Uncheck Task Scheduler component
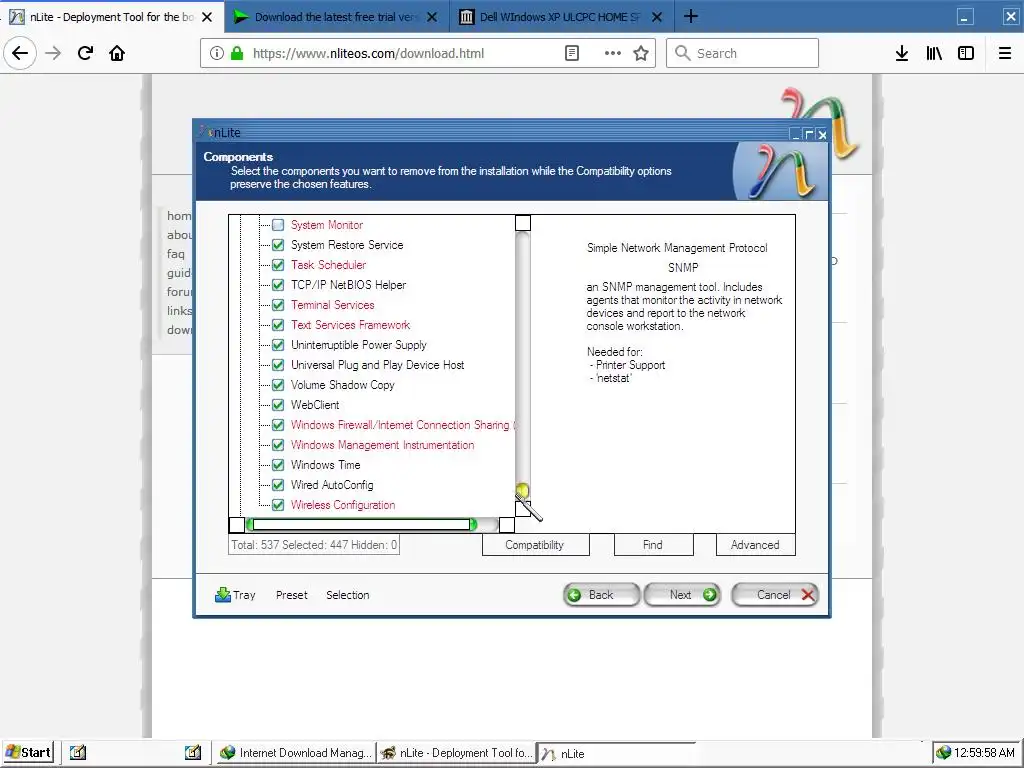Screen dimensions: 1024x768 (278, 265)
